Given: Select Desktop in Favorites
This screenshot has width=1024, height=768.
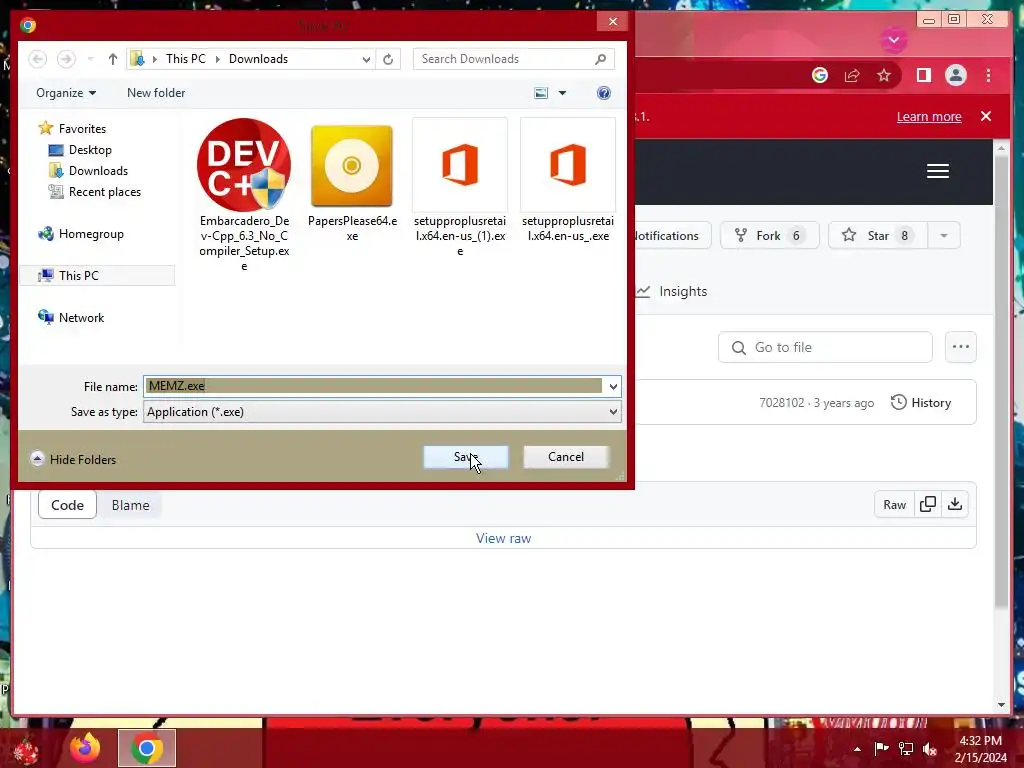Looking at the screenshot, I should click(80, 150).
